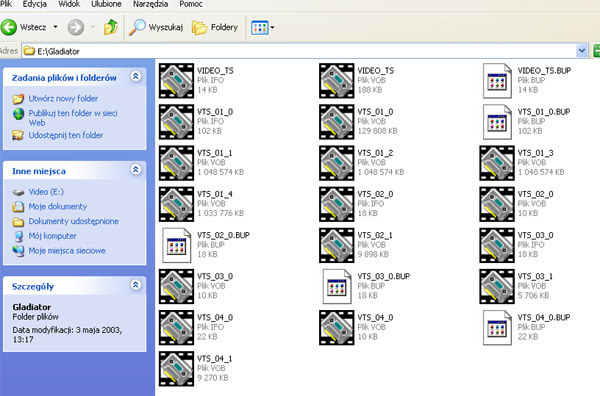Screen dimensions: 600x396
Task: Click the green Wstecz back arrow icon
Action: (x=8, y=27)
